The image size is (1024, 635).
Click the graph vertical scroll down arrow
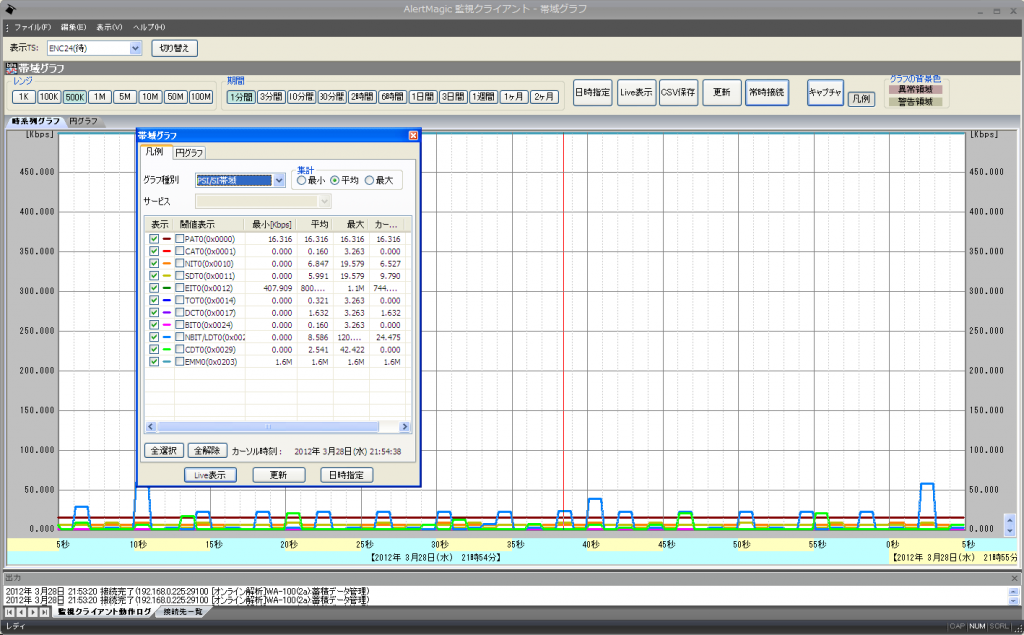click(1010, 530)
